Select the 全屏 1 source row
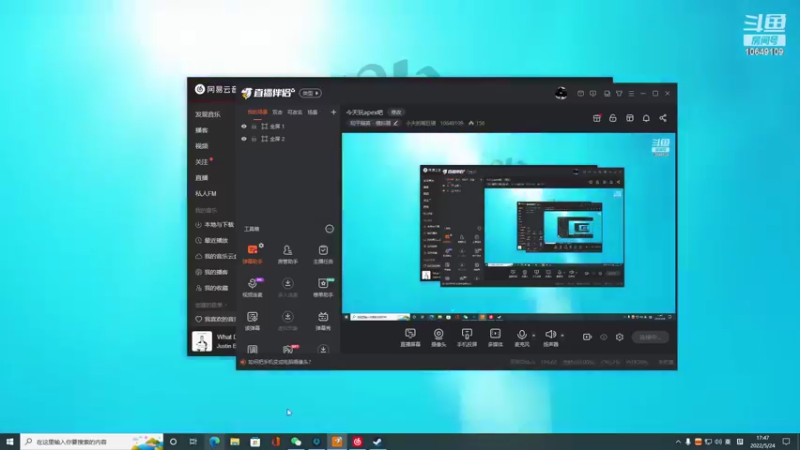The height and width of the screenshot is (450, 800). coord(288,126)
